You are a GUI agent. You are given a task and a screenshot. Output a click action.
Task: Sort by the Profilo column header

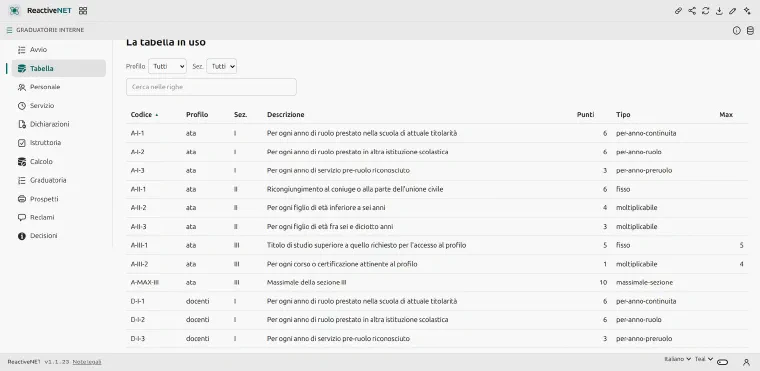click(197, 115)
